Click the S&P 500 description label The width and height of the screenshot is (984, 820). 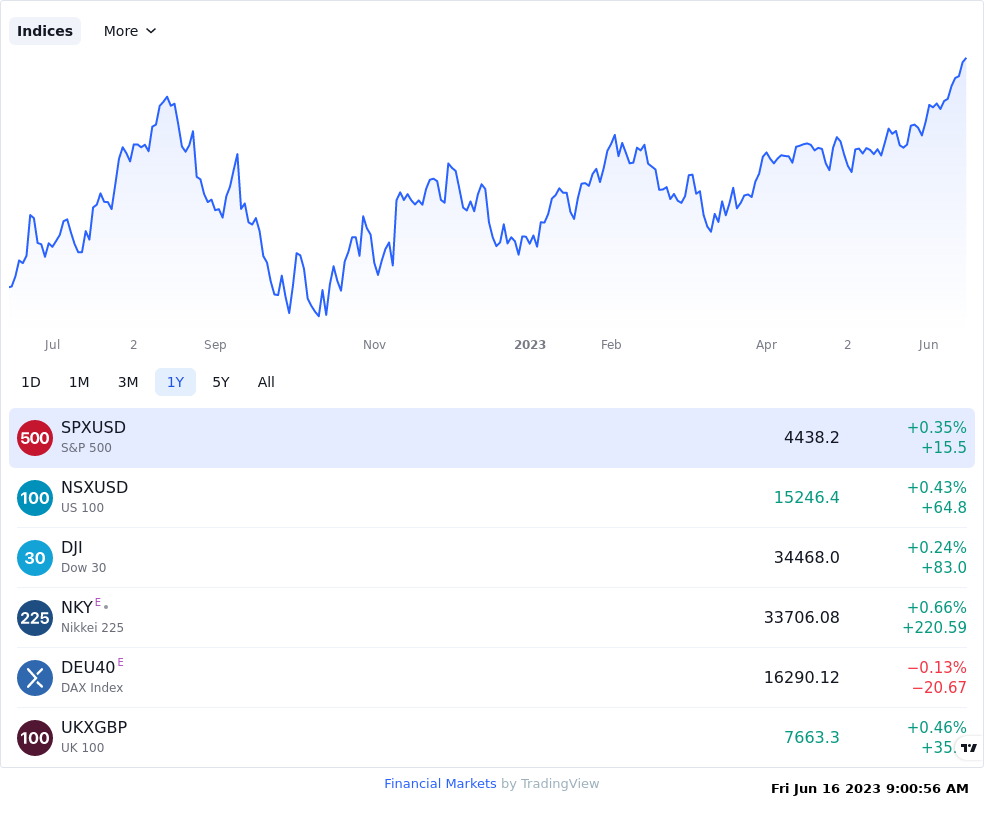[x=86, y=448]
